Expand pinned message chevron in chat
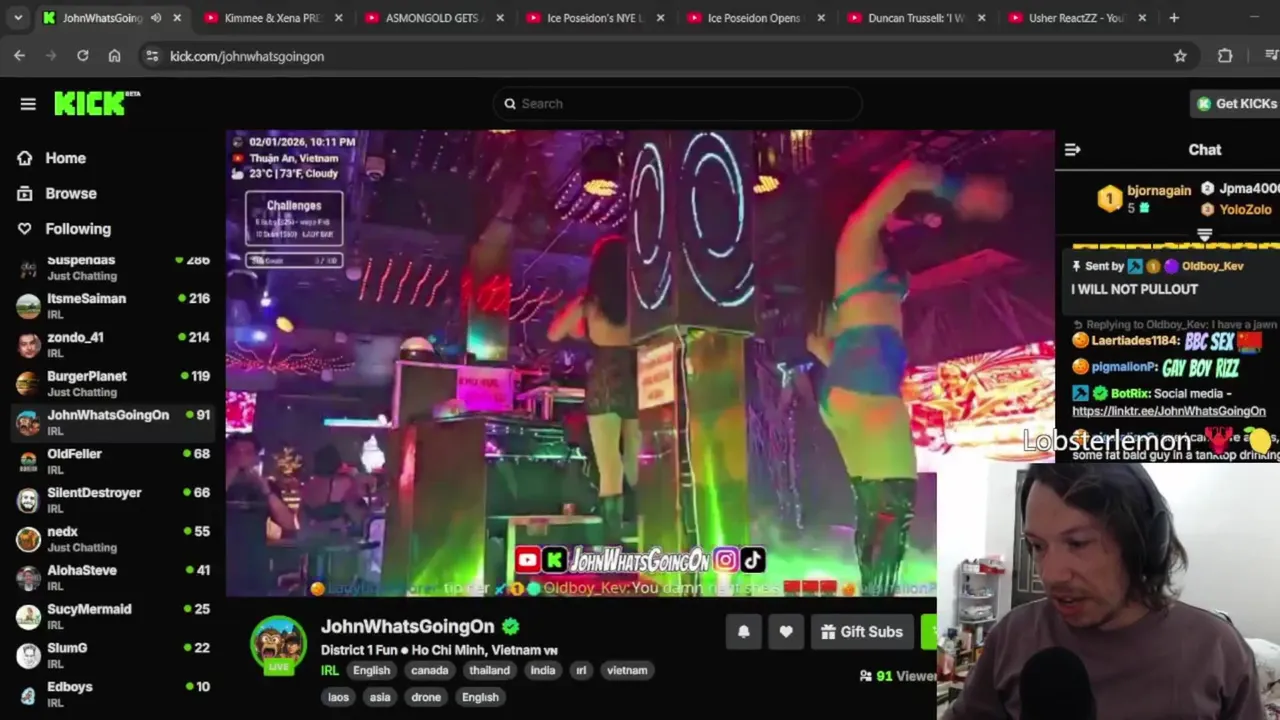Image resolution: width=1280 pixels, height=720 pixels. click(1205, 235)
